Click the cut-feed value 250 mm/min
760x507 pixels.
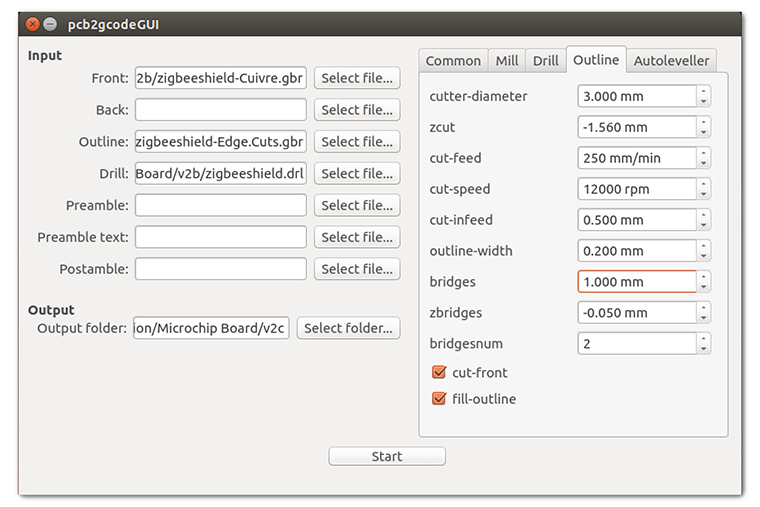[637, 158]
